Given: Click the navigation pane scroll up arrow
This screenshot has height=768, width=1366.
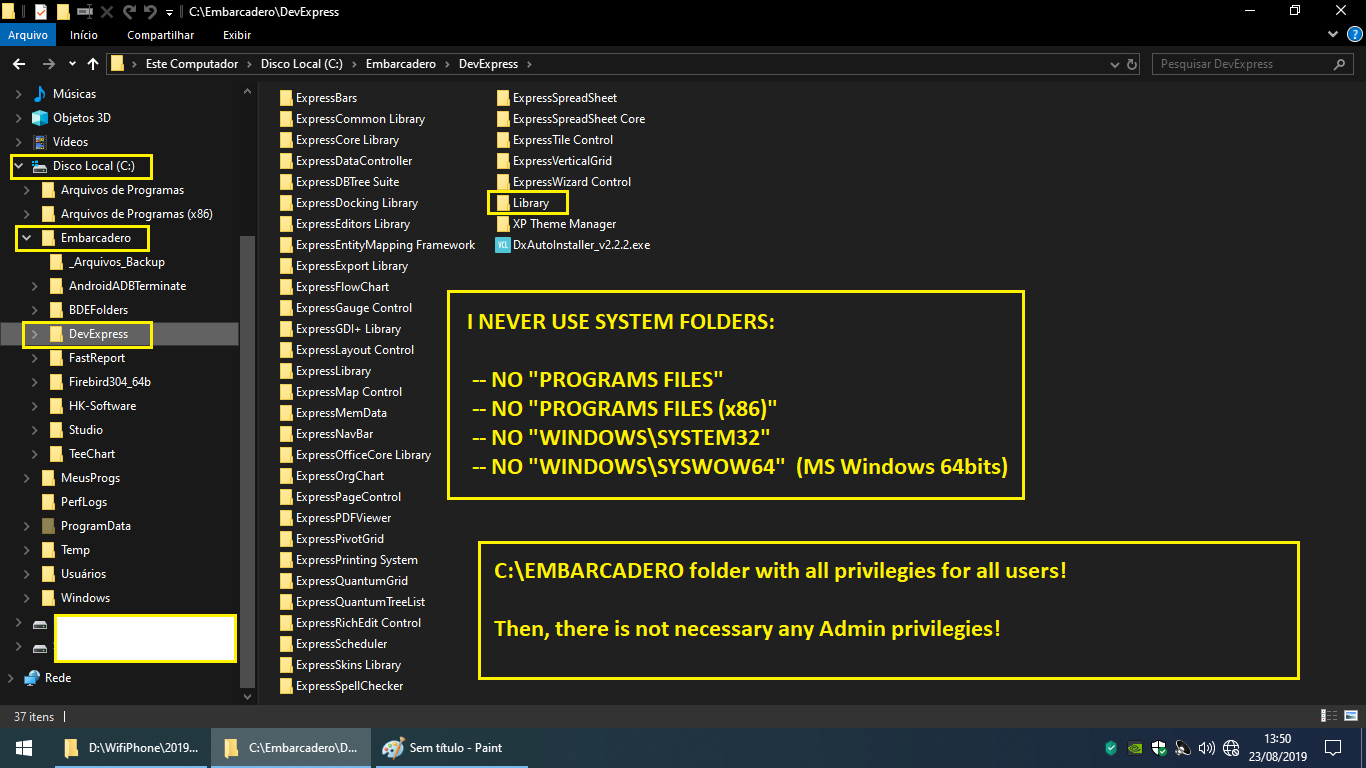Looking at the screenshot, I should [x=248, y=91].
